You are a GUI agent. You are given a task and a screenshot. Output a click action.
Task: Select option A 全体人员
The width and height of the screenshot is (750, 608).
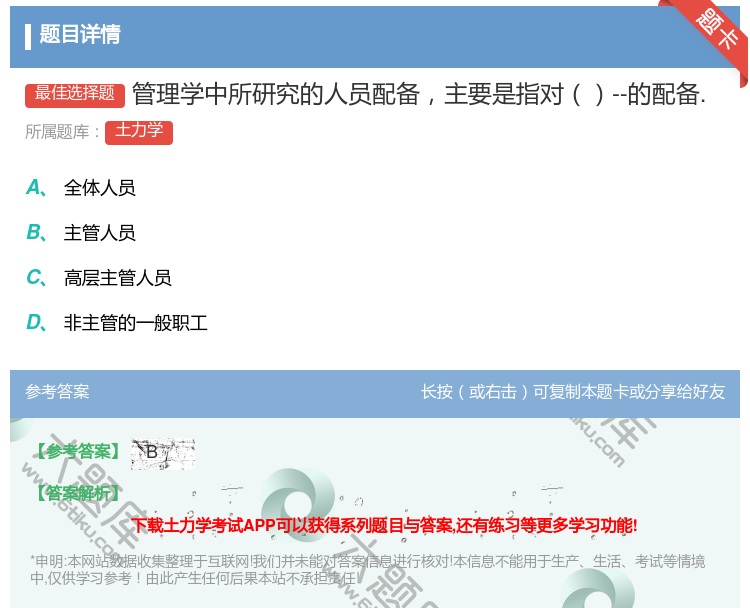click(x=81, y=188)
